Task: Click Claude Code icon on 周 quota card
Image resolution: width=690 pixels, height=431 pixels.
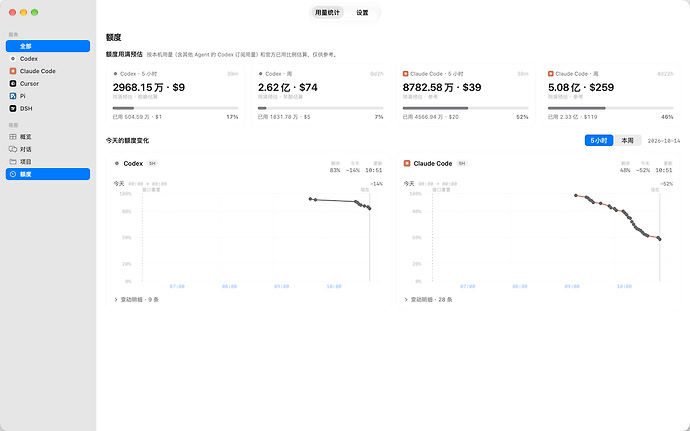Action: (x=551, y=74)
